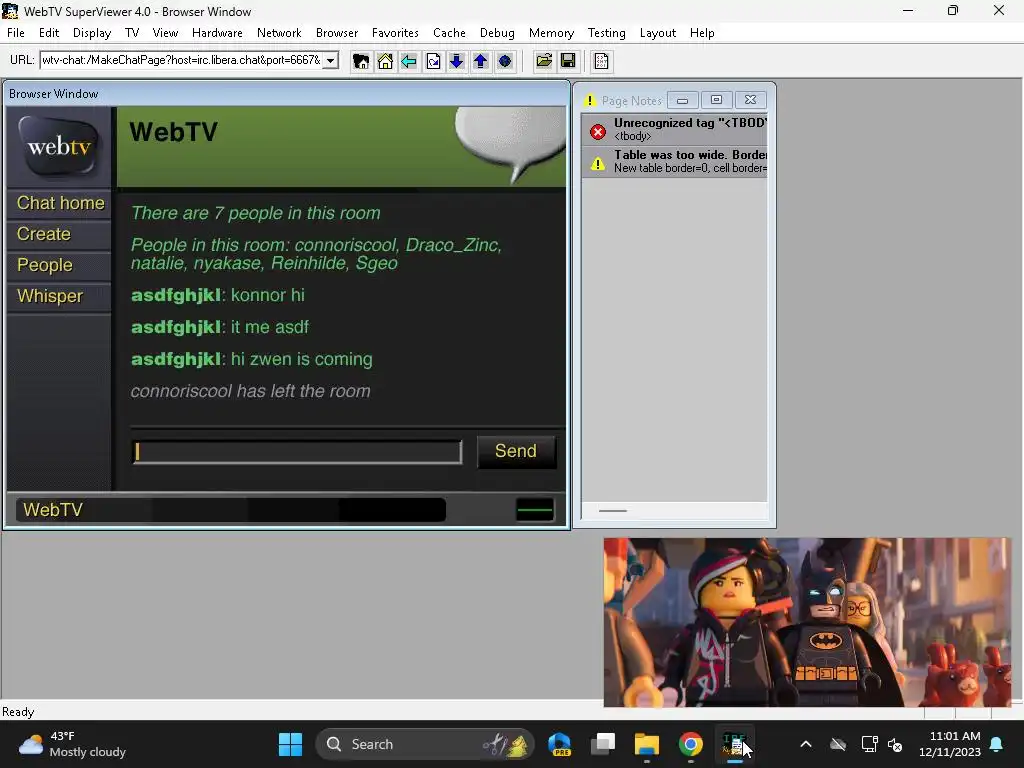Click the WebTV logo in chat sidebar

click(x=59, y=146)
